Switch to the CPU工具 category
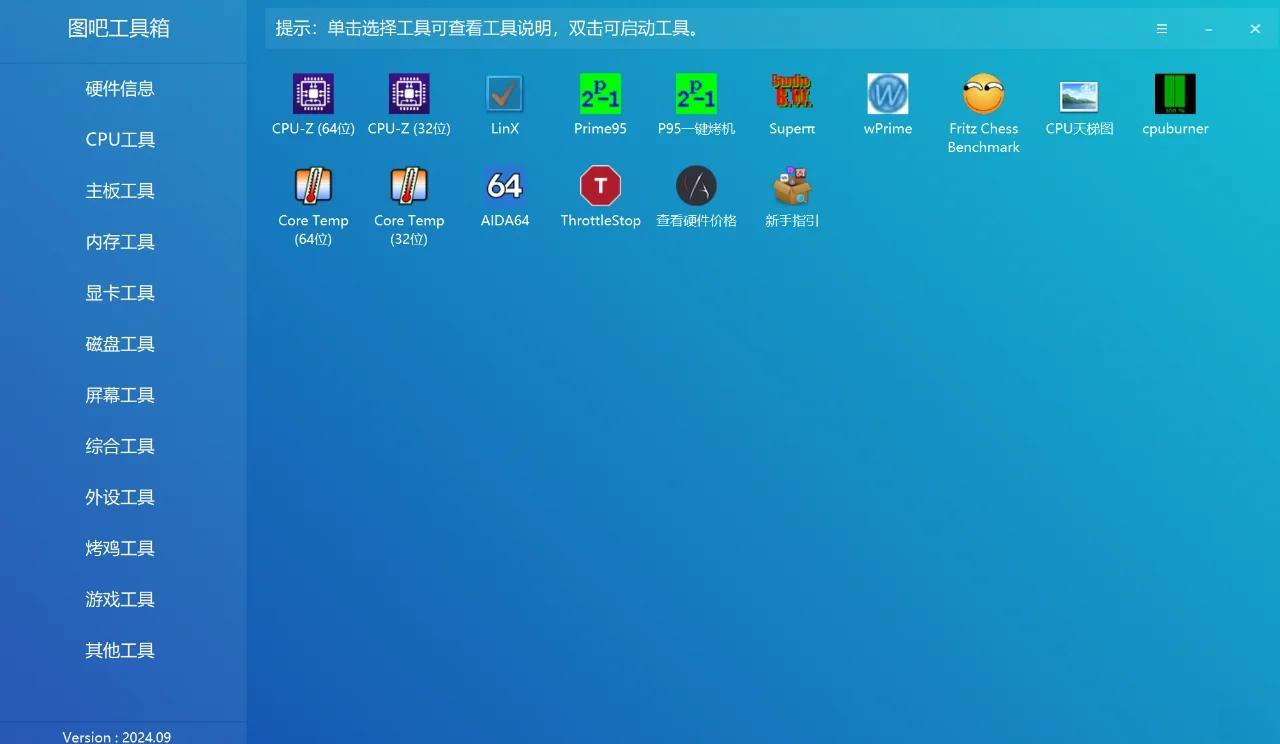This screenshot has width=1280, height=744. [120, 140]
